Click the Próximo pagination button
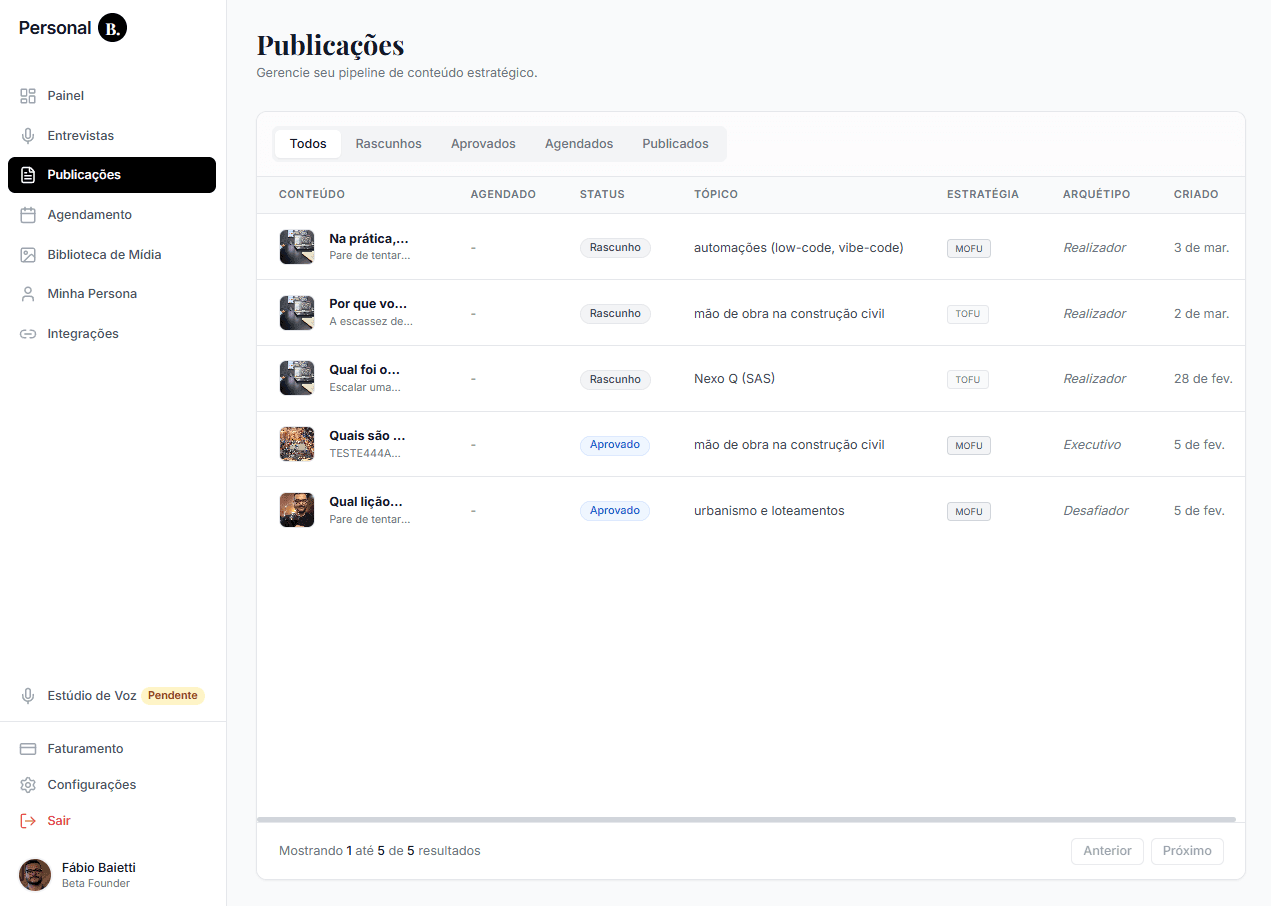1271x906 pixels. pos(1186,851)
